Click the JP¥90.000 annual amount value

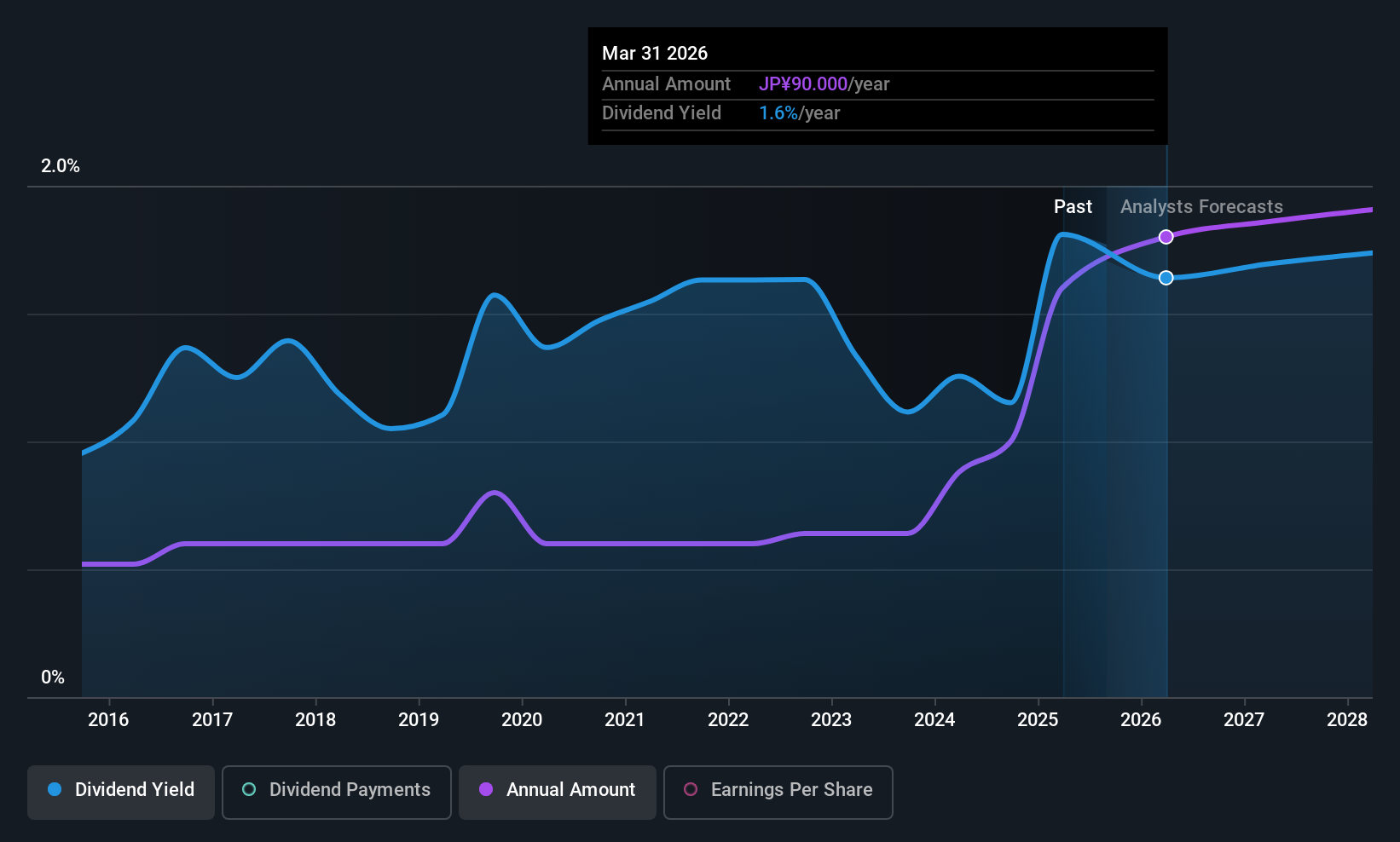coord(803,84)
